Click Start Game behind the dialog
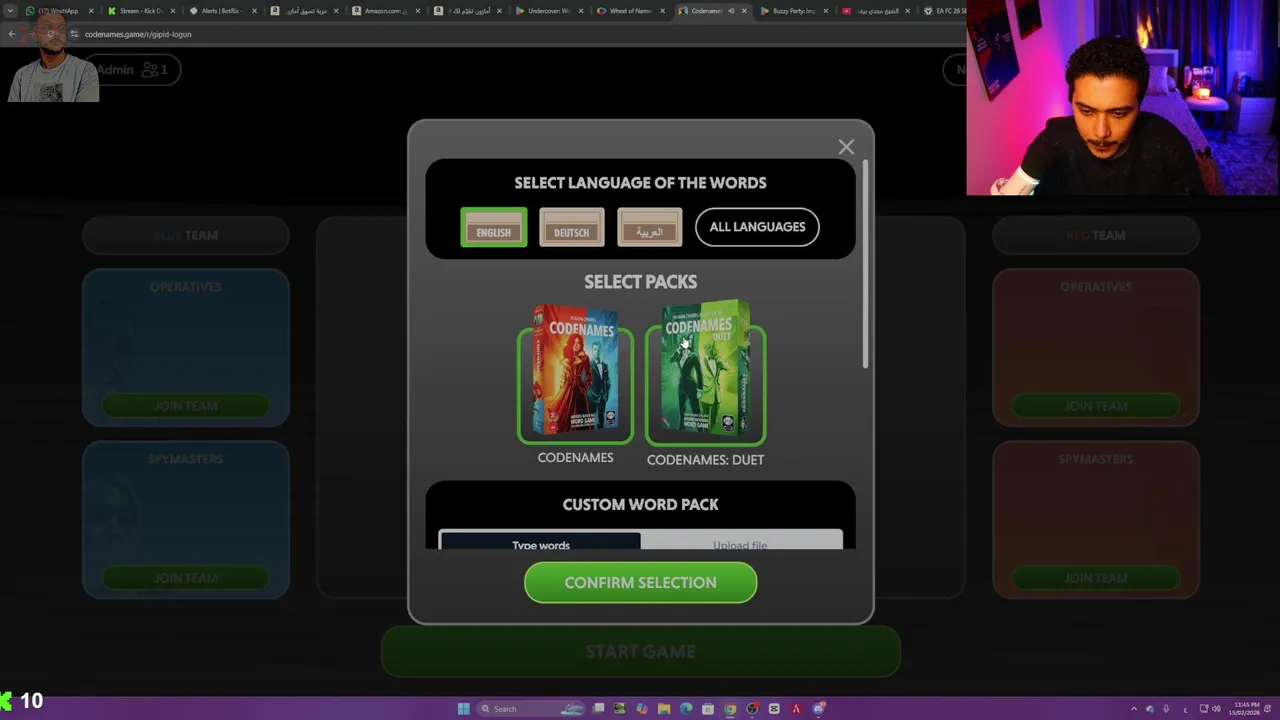Viewport: 1280px width, 720px height. point(640,652)
